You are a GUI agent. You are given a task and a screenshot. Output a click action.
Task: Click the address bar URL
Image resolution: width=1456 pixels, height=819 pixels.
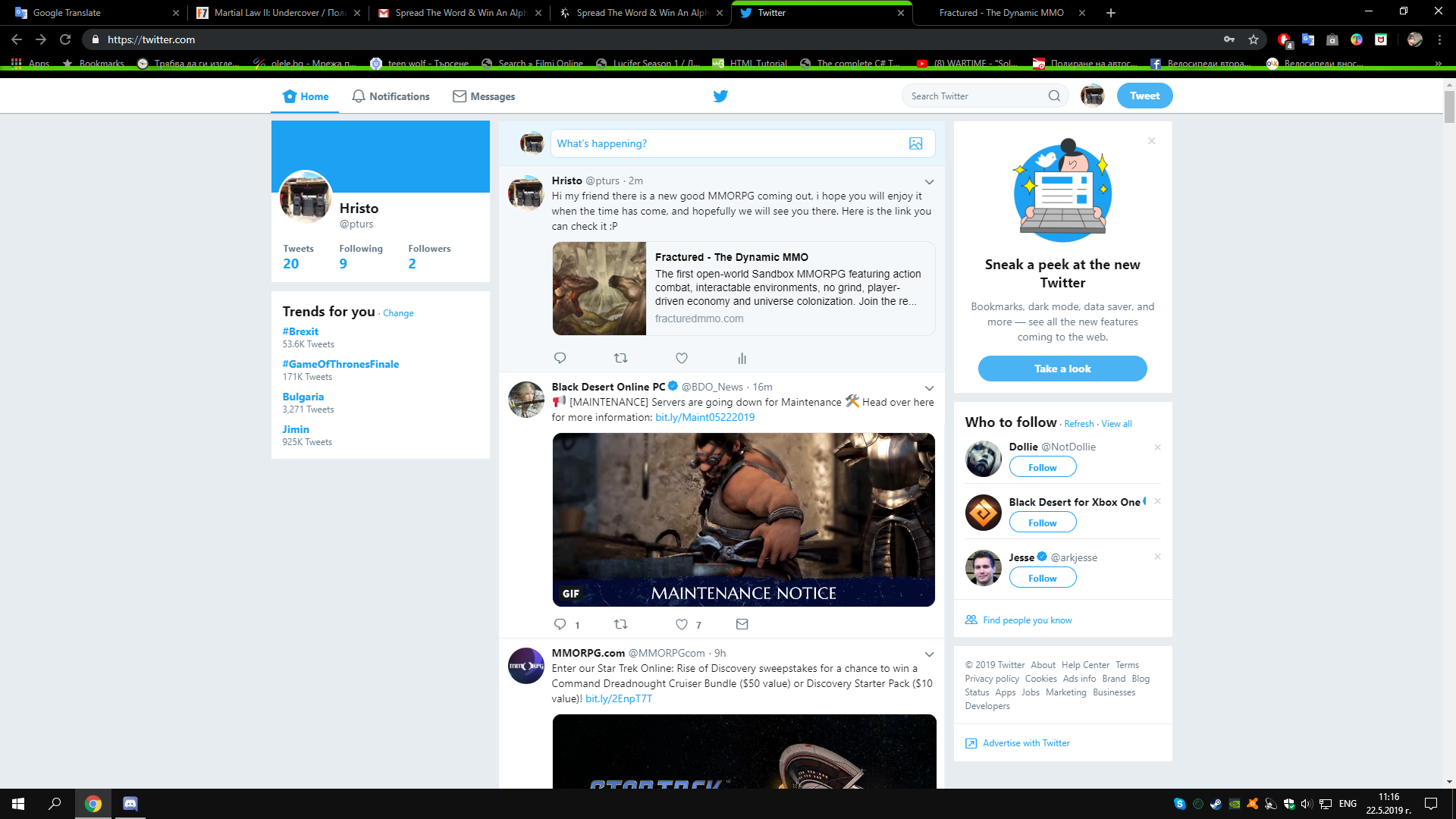pyautogui.click(x=151, y=39)
